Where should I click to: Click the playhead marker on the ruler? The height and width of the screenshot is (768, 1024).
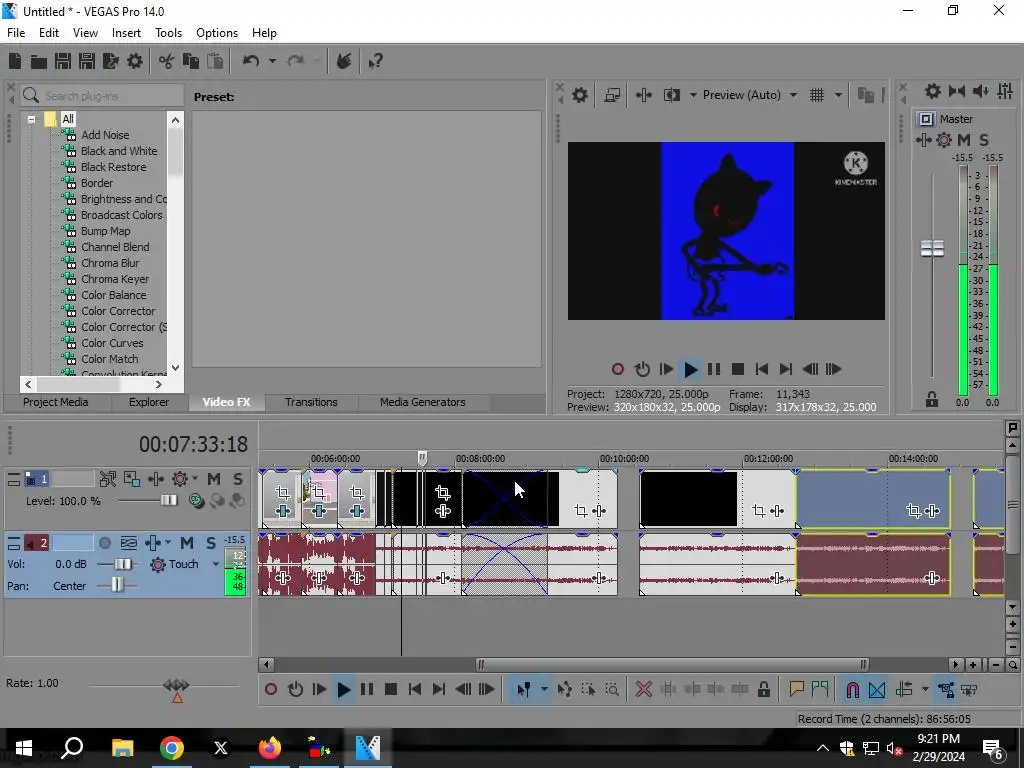tap(422, 458)
